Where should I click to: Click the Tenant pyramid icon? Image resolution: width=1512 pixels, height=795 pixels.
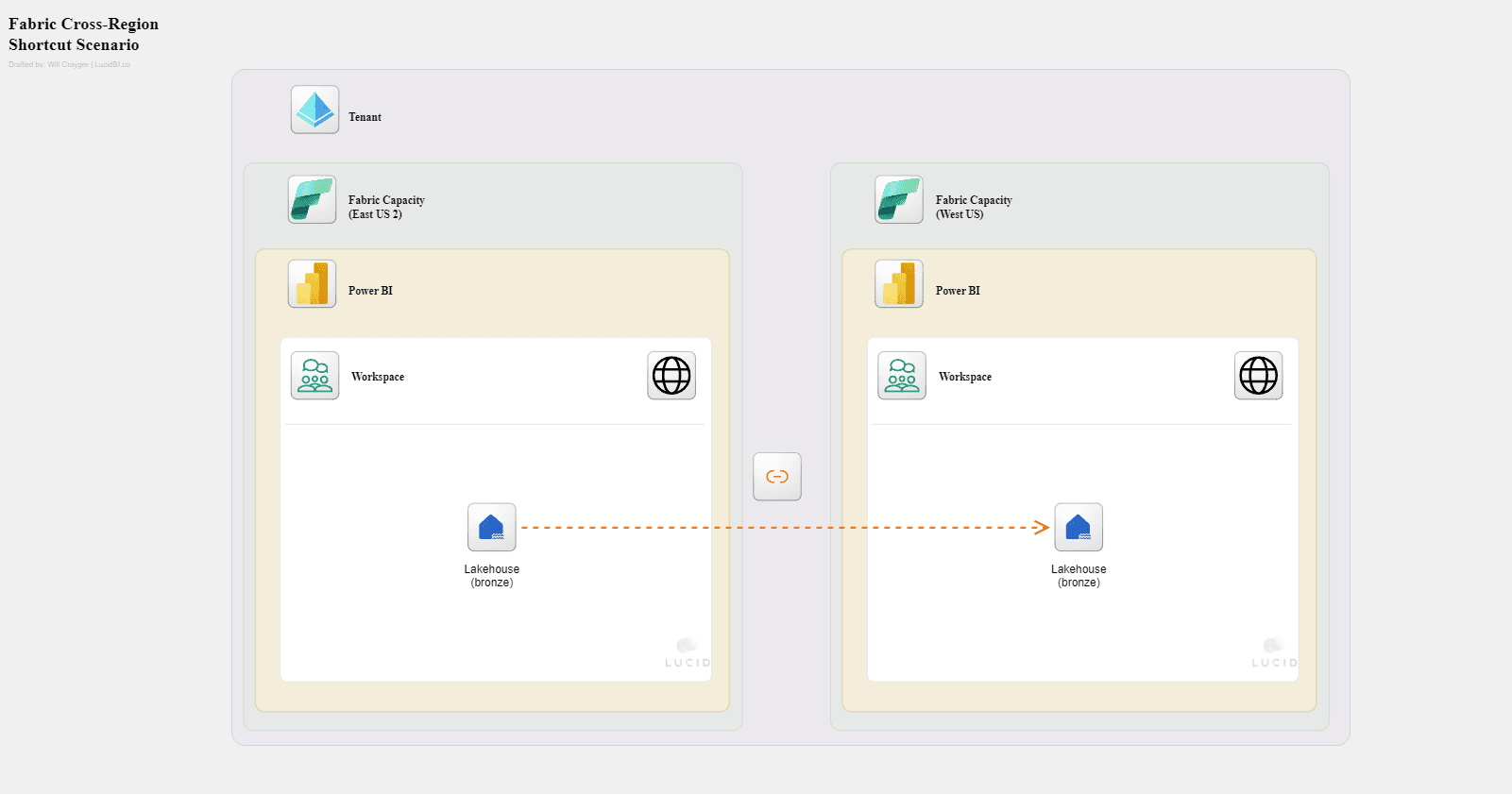click(314, 110)
